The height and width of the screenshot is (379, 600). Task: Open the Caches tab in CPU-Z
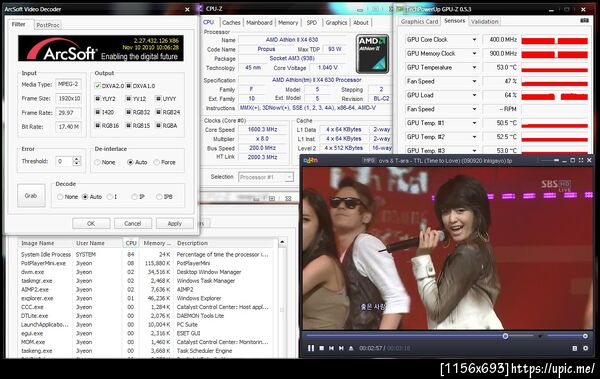pyautogui.click(x=231, y=23)
